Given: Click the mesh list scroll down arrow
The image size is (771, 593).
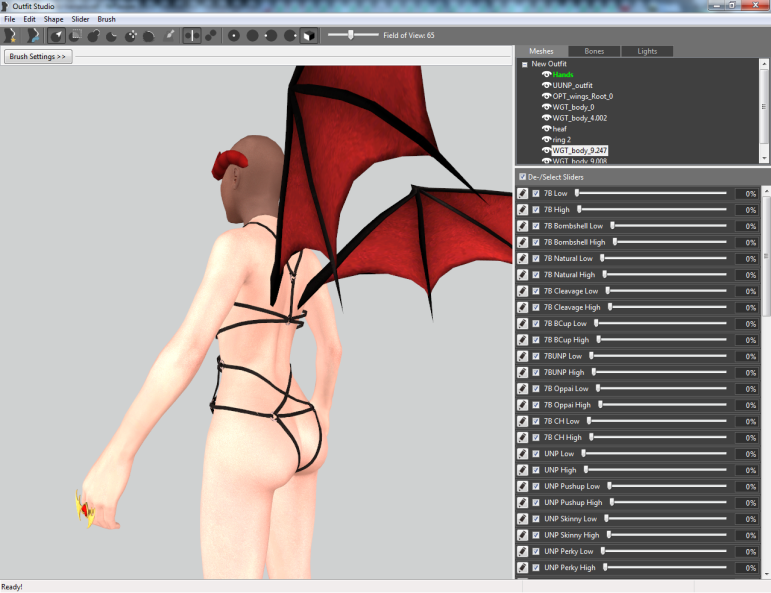Looking at the screenshot, I should click(764, 158).
